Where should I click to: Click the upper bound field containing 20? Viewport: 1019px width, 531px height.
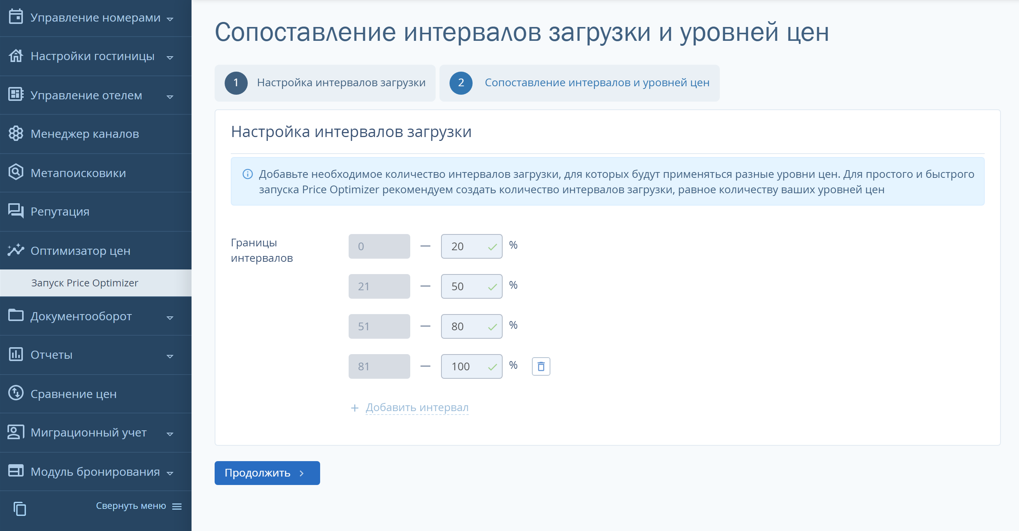click(x=472, y=246)
